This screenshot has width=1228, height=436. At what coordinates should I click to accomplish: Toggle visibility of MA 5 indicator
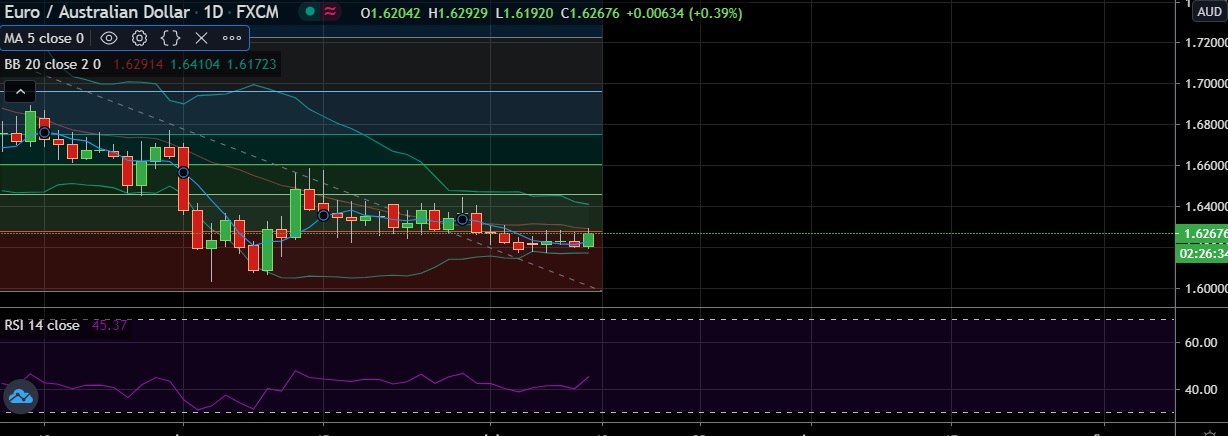tap(109, 38)
